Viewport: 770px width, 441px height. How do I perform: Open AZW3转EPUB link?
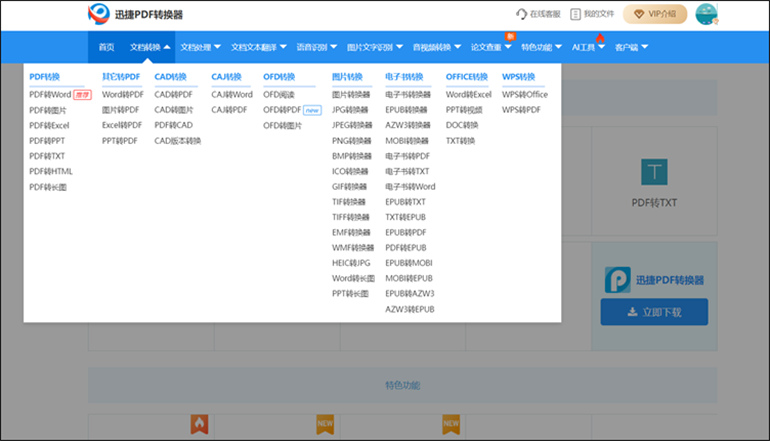[x=410, y=309]
